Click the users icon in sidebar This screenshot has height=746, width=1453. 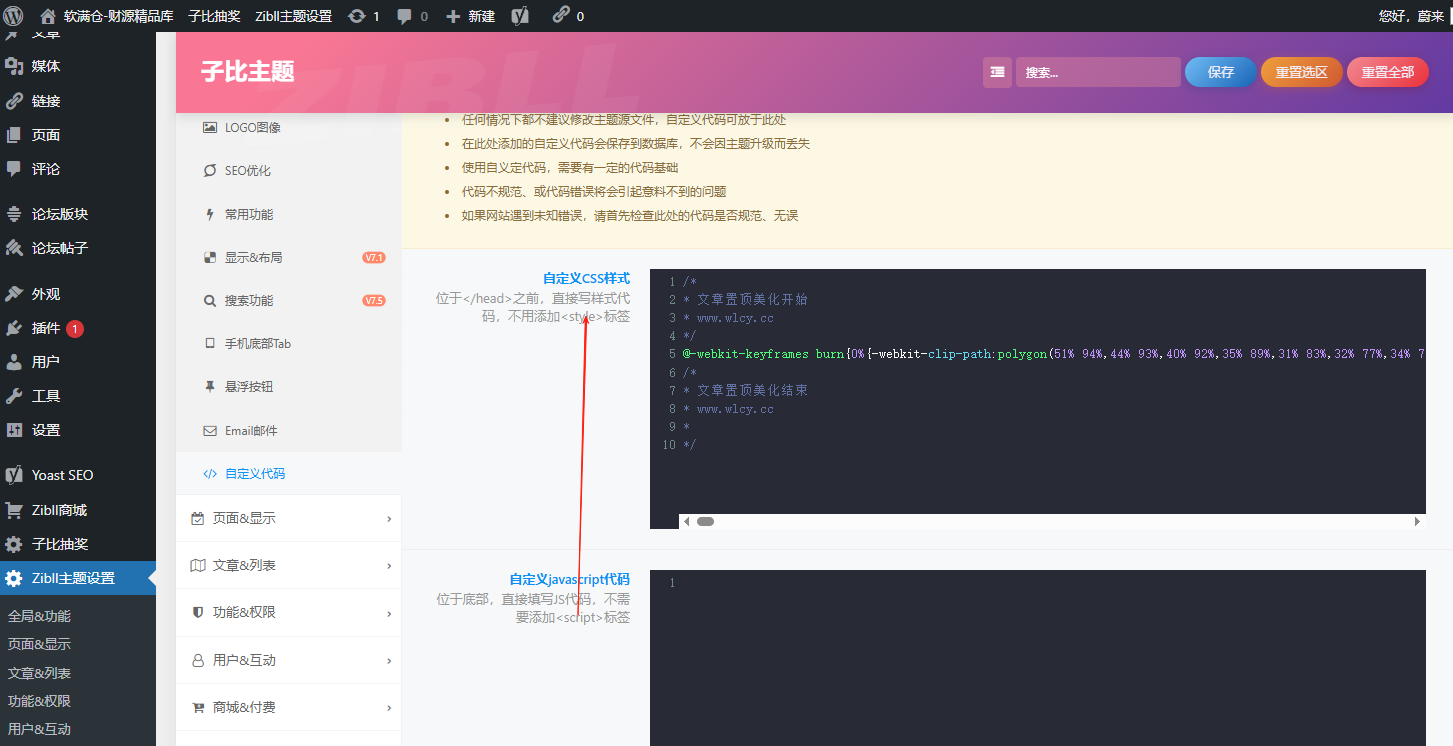pos(14,362)
